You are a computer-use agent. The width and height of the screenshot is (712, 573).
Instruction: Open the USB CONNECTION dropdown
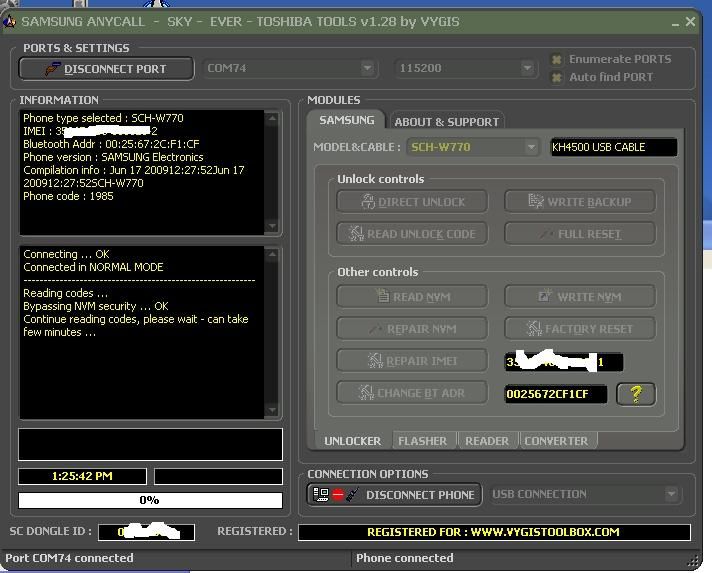(x=585, y=494)
